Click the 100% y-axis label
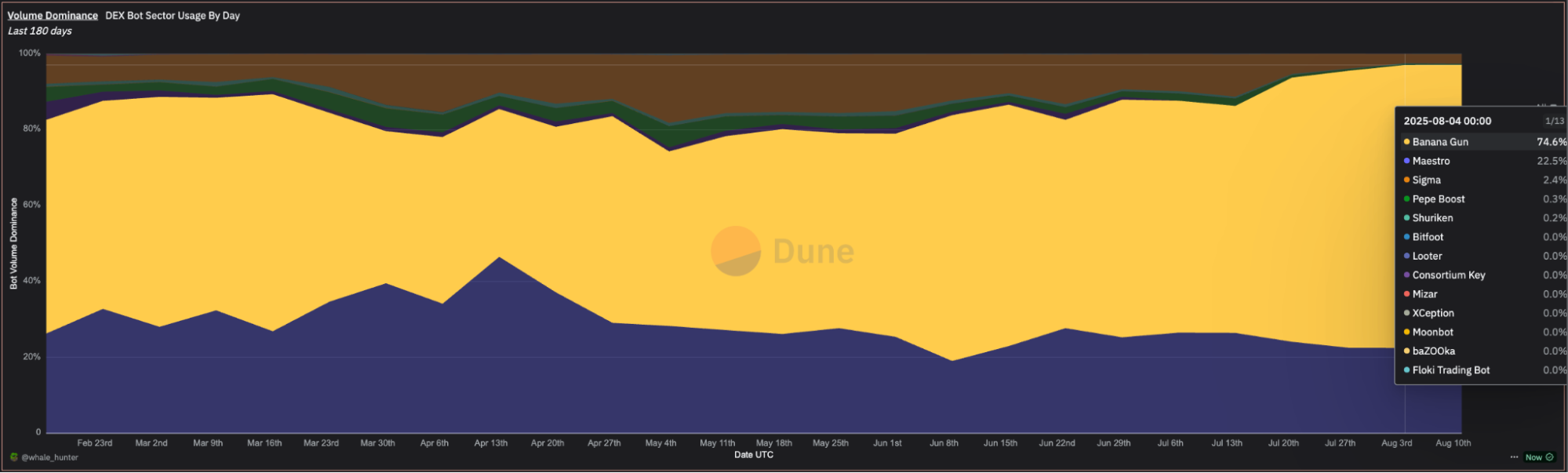 (x=30, y=53)
